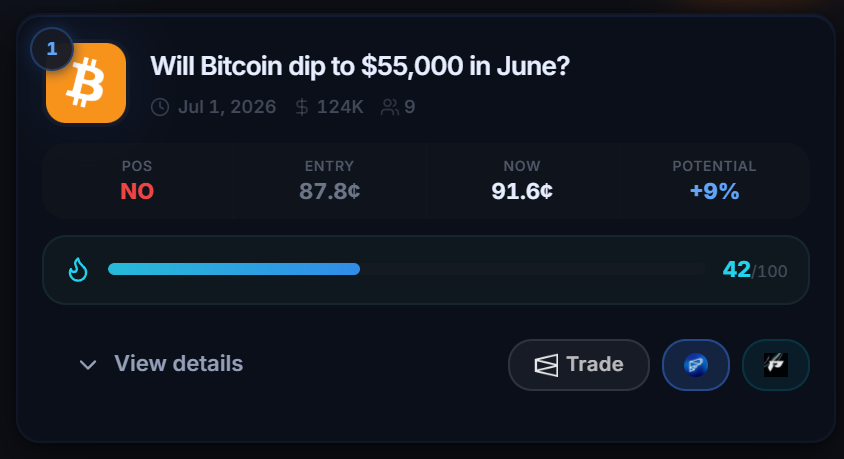844x459 pixels.
Task: Click the Trade button
Action: point(579,365)
